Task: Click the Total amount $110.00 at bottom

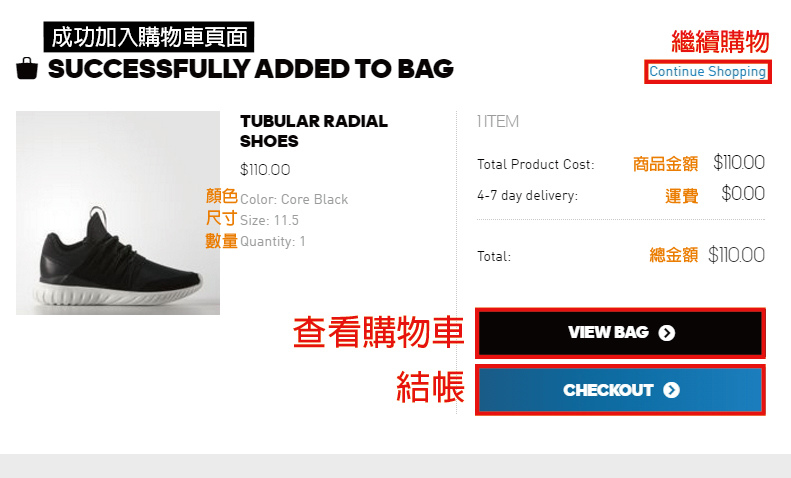Action: pos(736,255)
